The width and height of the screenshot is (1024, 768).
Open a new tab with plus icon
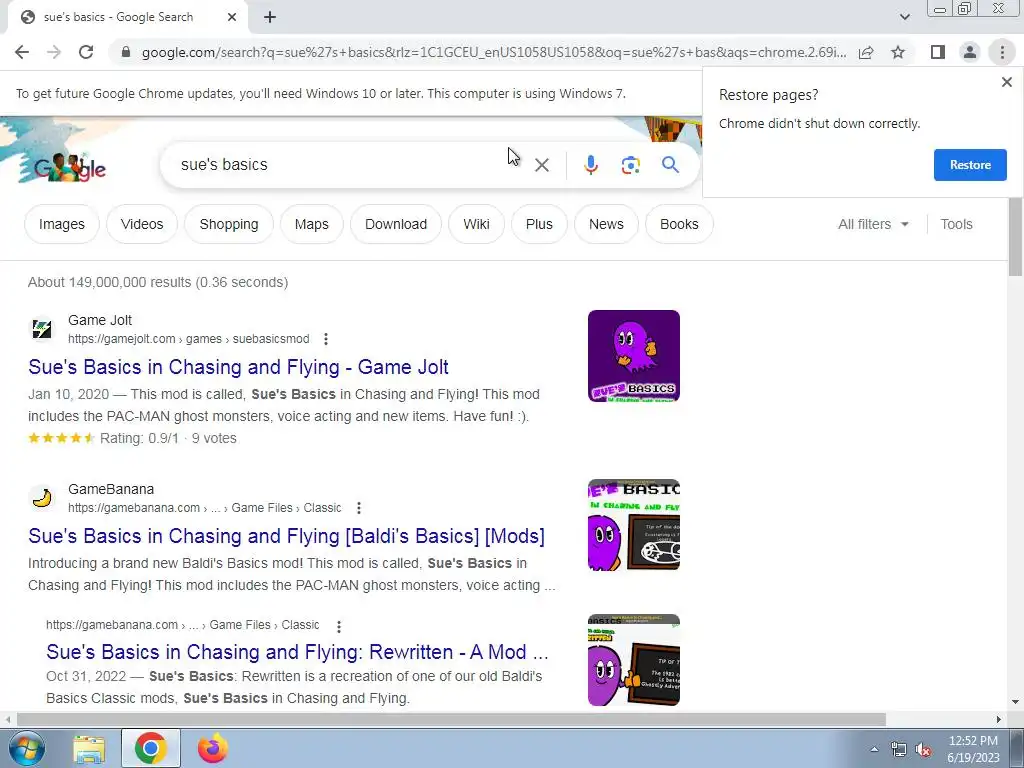270,18
